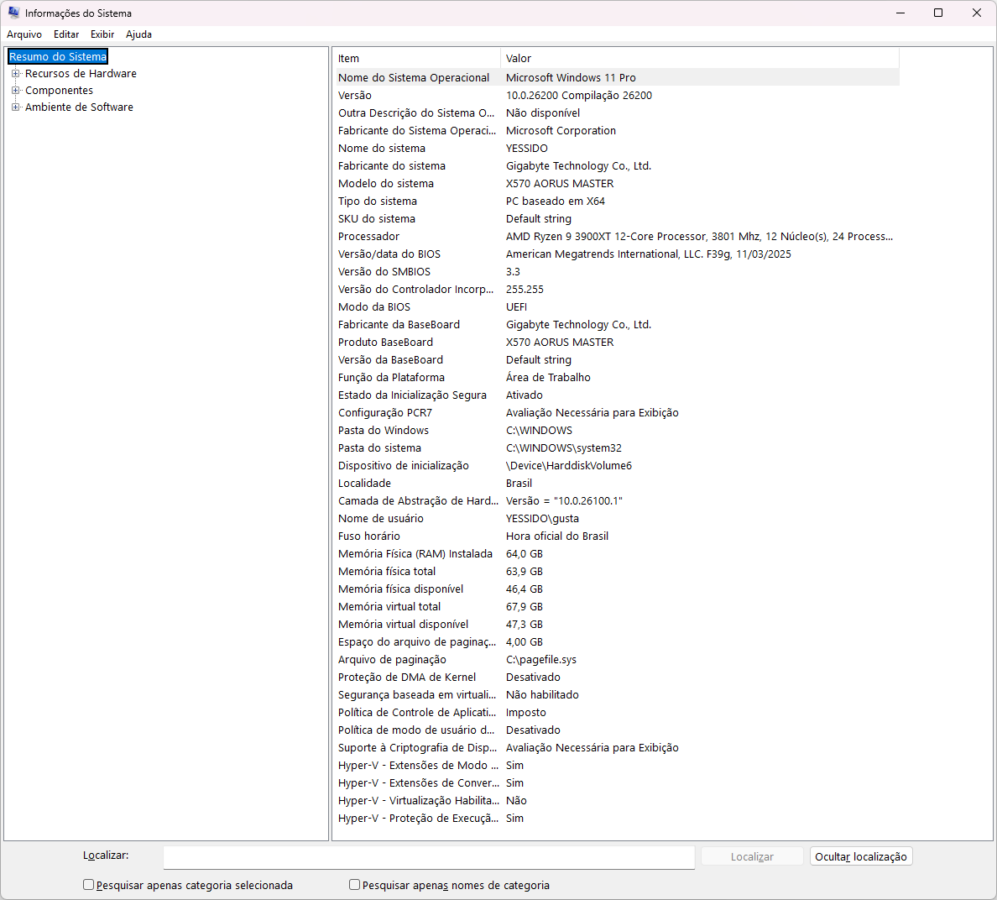Close the System Information window

click(x=977, y=13)
